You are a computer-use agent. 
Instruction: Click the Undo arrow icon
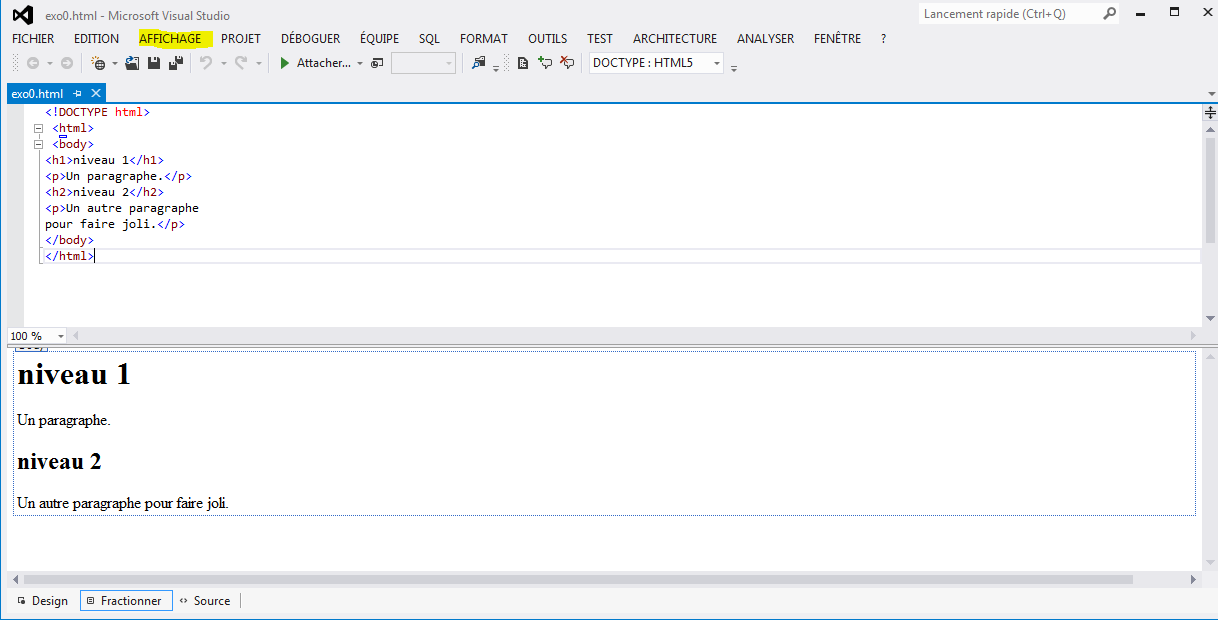[206, 63]
